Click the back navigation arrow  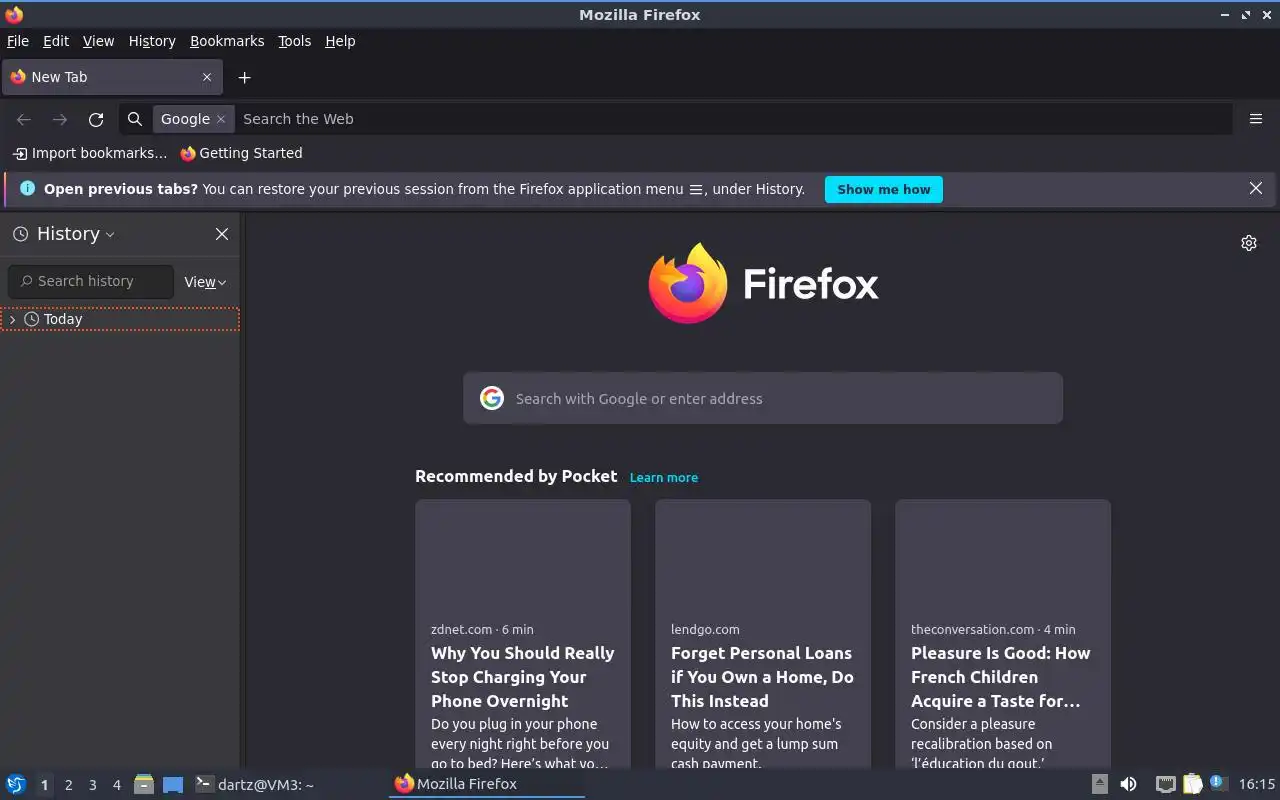[x=24, y=119]
